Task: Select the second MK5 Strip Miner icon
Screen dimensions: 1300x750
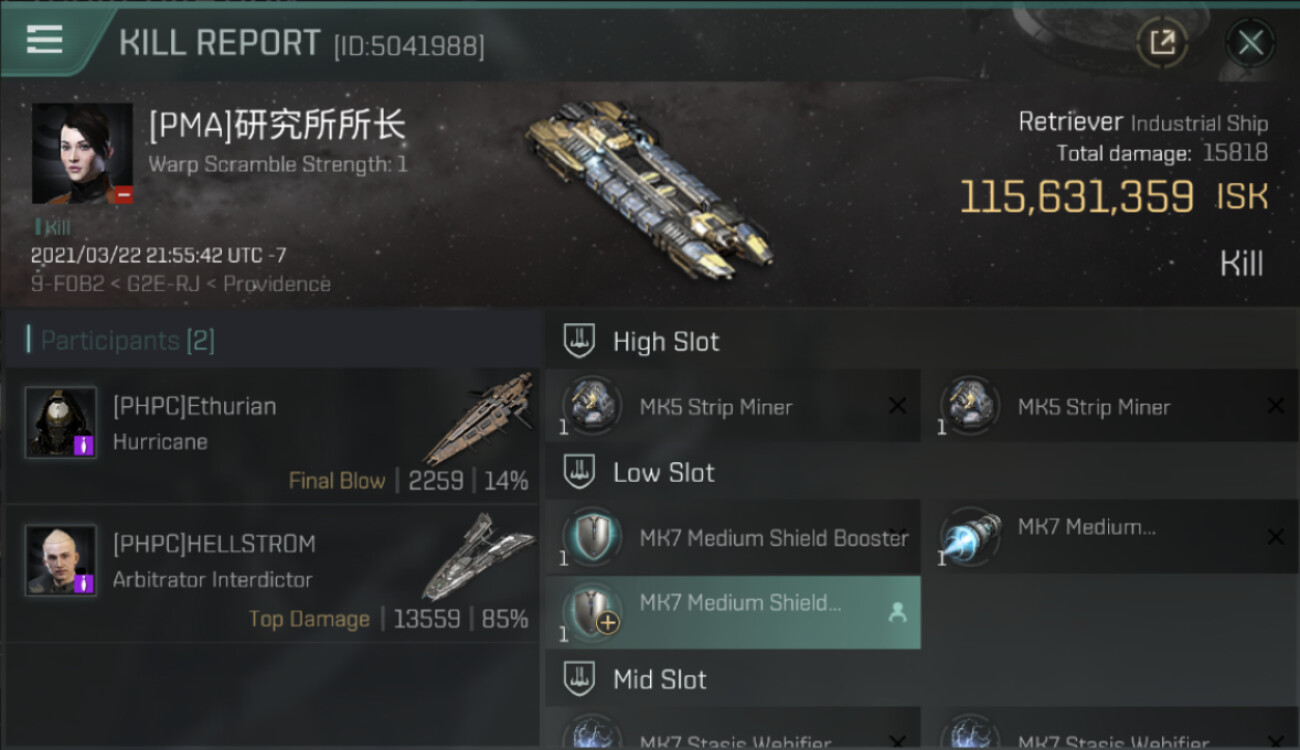Action: (x=970, y=405)
